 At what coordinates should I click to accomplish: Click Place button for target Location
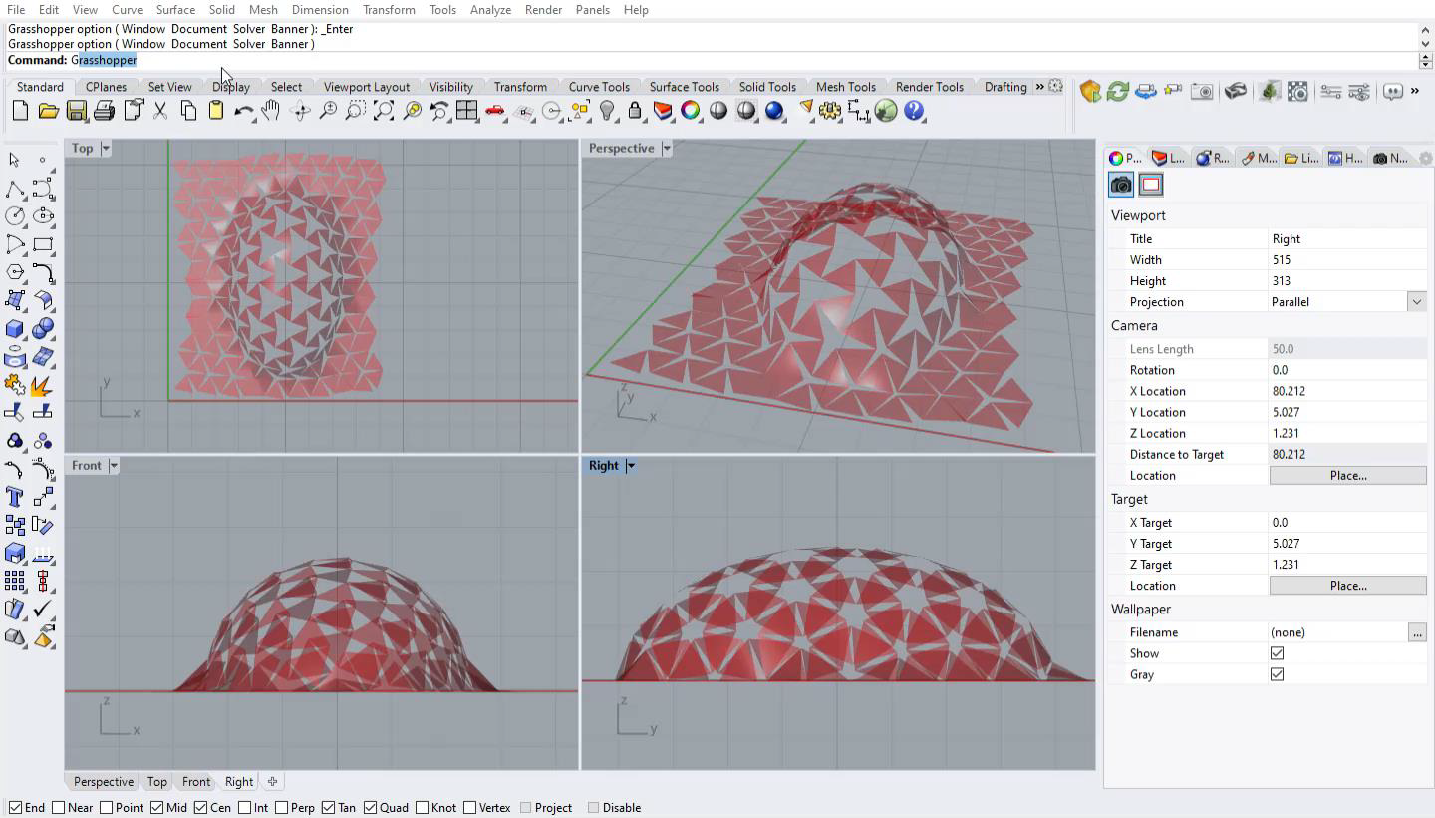tap(1348, 586)
